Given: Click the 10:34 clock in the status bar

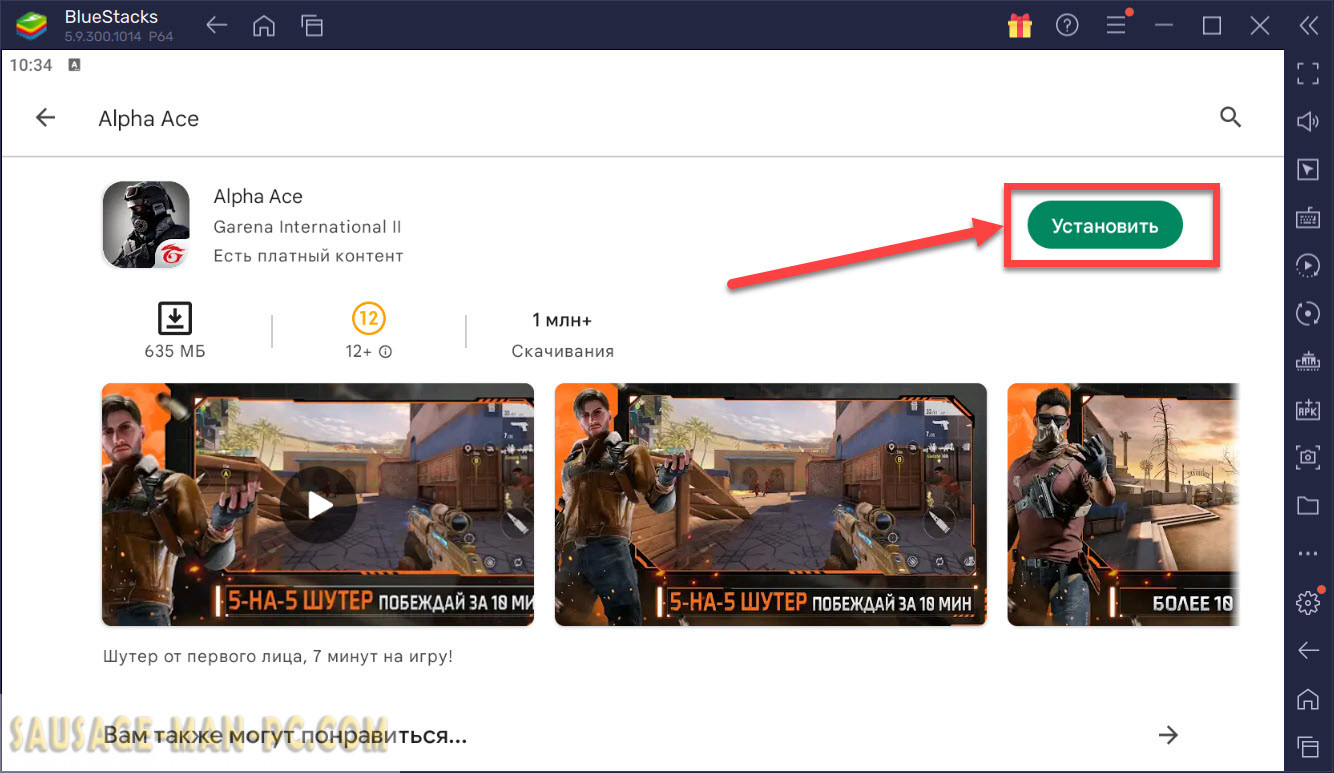Looking at the screenshot, I should (31, 65).
